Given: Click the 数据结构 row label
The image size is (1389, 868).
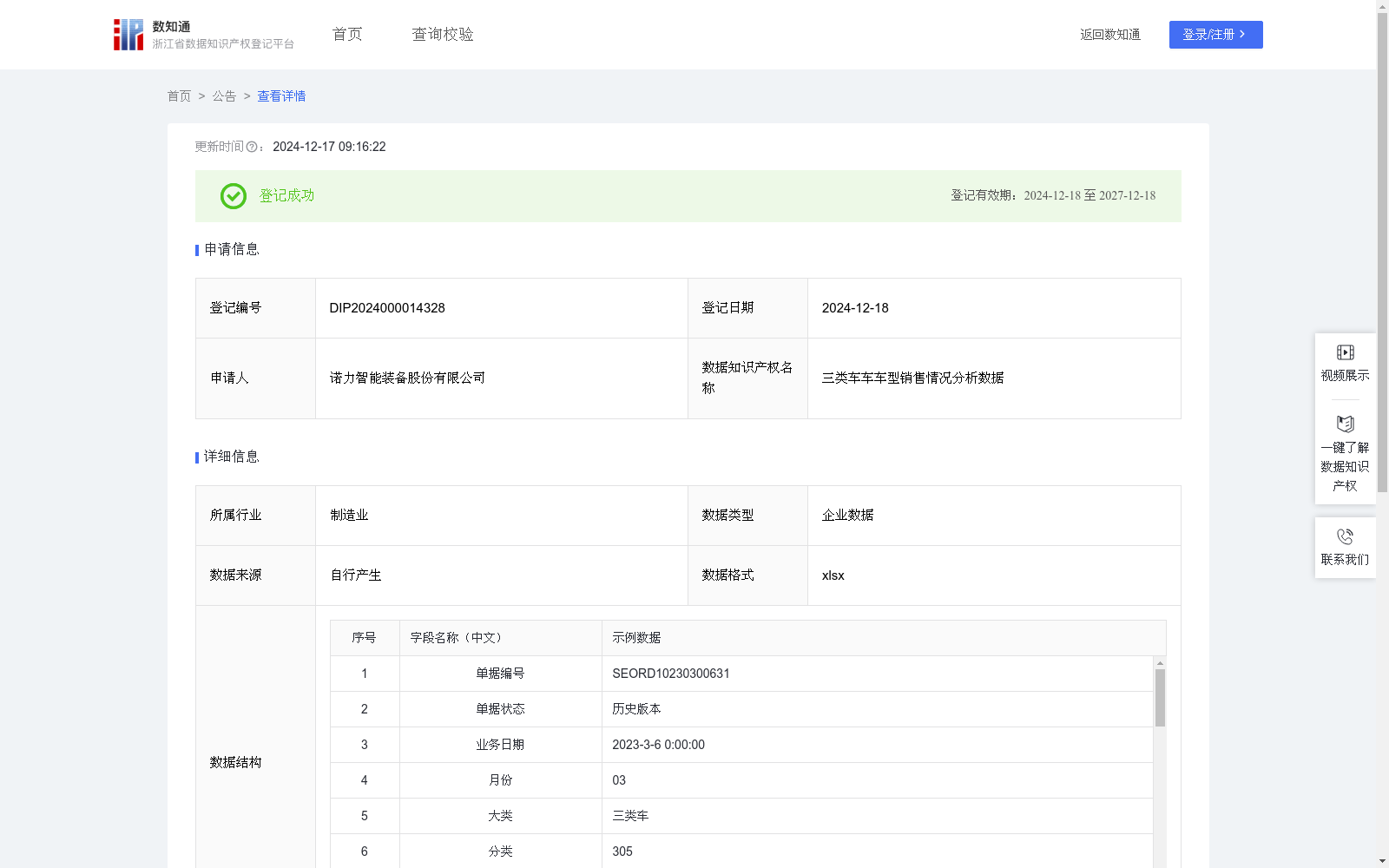Looking at the screenshot, I should coord(235,763).
